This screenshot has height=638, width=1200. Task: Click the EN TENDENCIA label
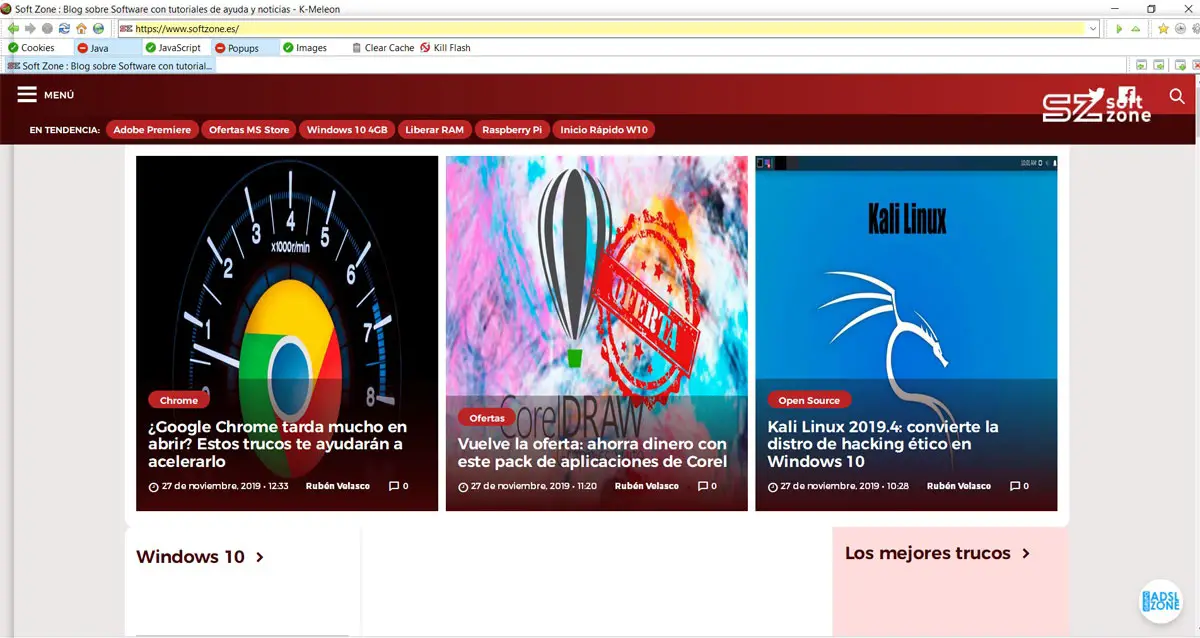pyautogui.click(x=65, y=130)
